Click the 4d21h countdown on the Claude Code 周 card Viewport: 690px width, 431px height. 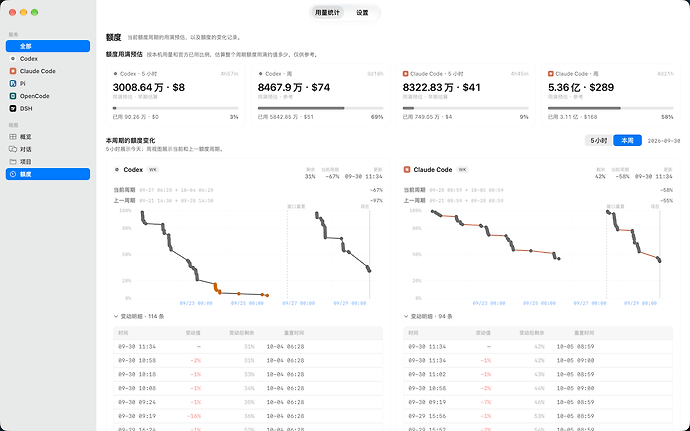click(x=665, y=74)
